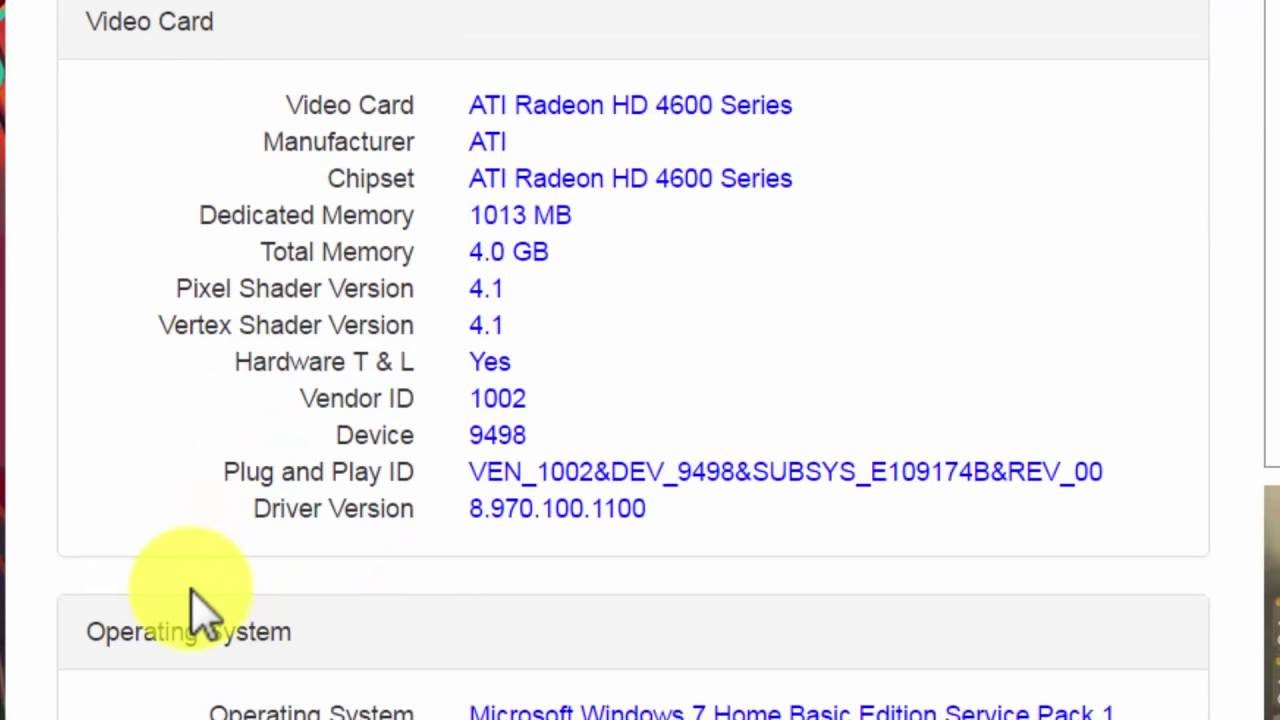Click the Hardware T & L label

(x=324, y=362)
